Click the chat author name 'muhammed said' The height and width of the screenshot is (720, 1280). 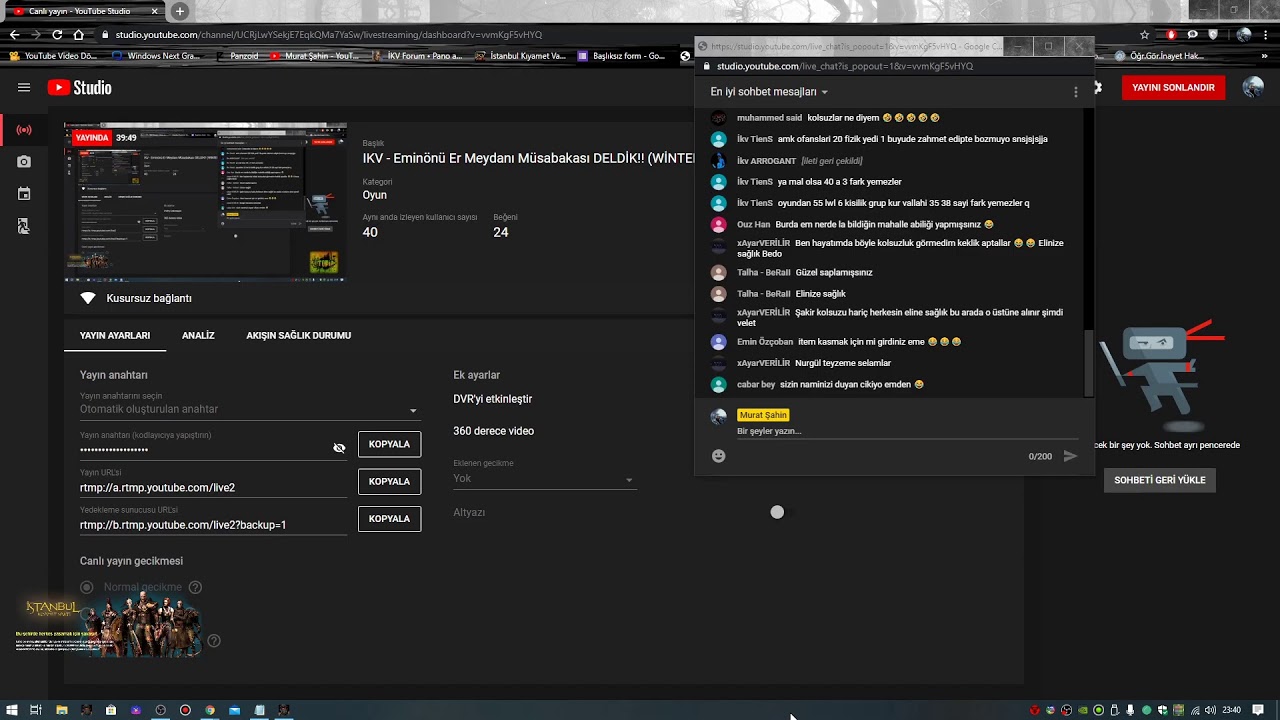click(769, 118)
